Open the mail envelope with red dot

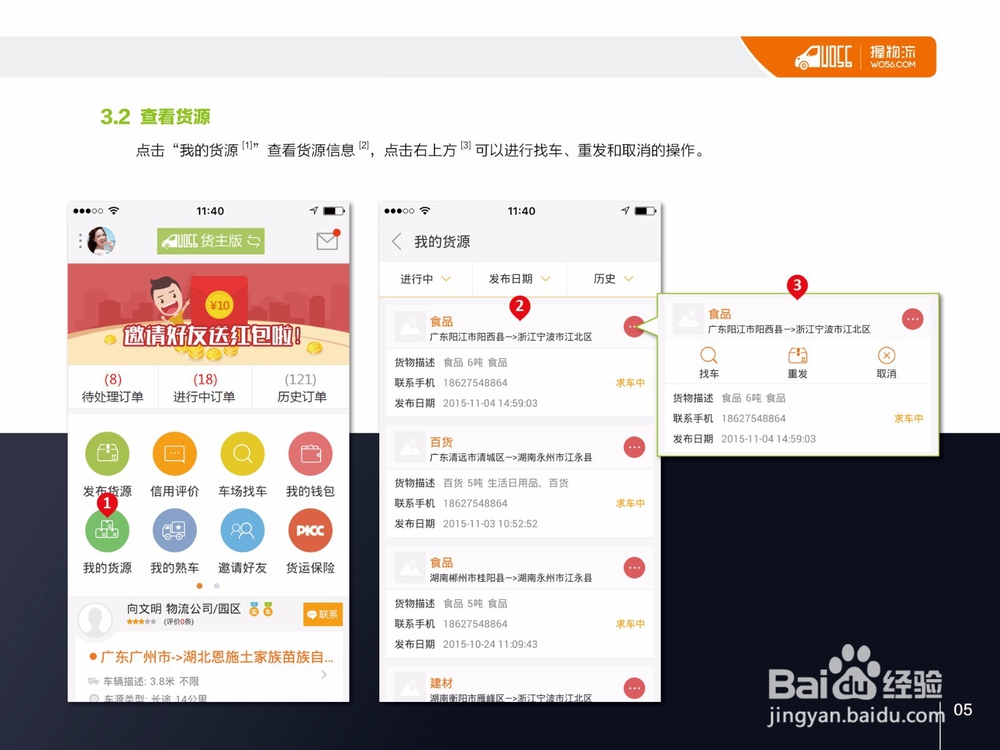(x=328, y=240)
